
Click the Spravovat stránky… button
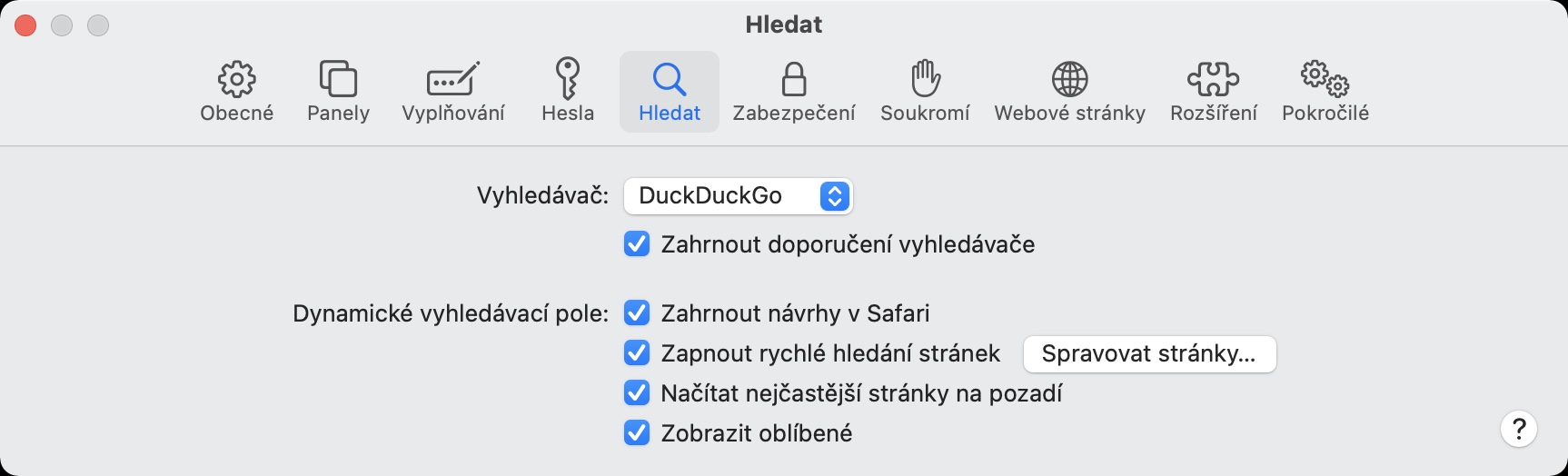(x=1149, y=354)
